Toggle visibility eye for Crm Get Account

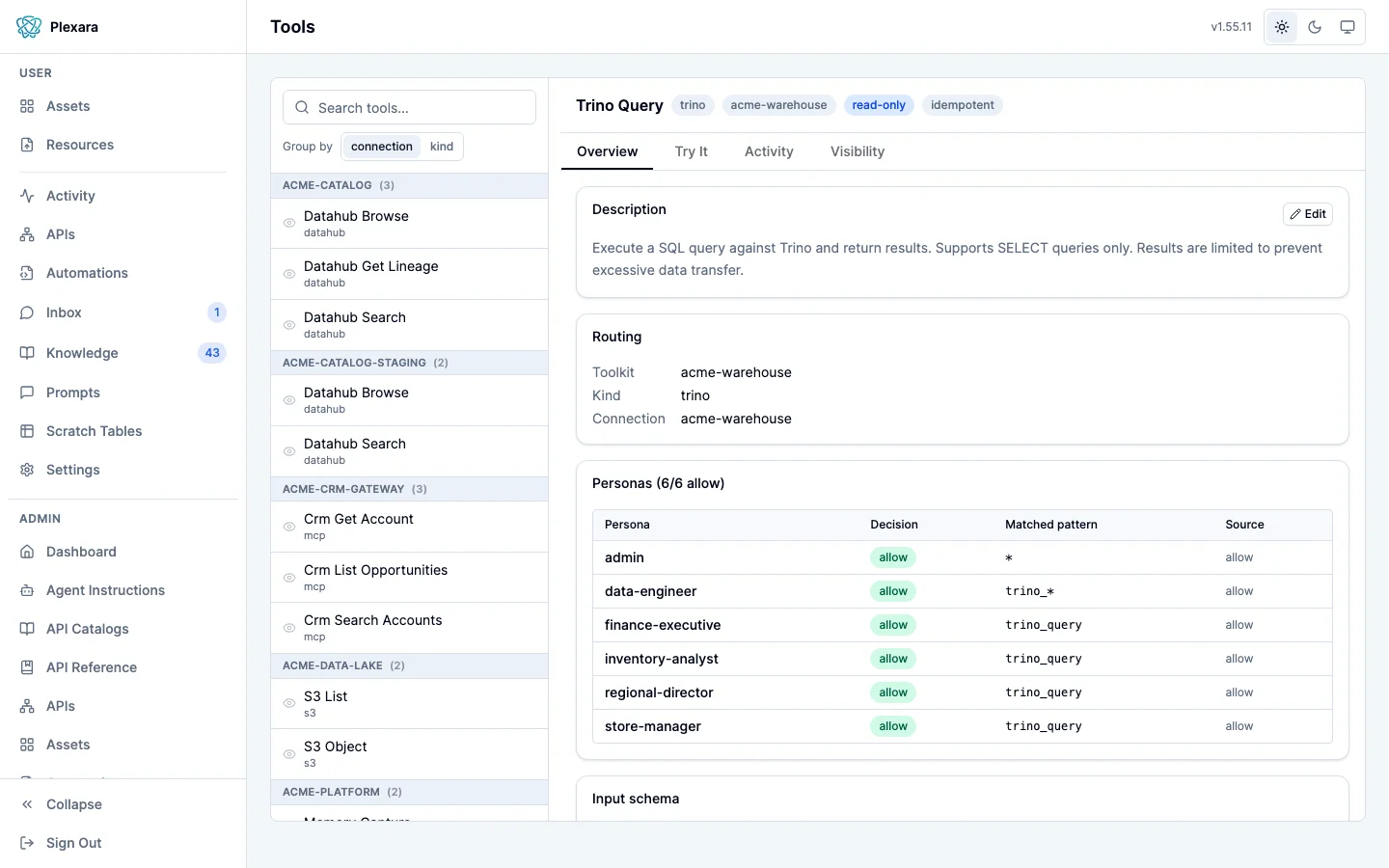(289, 527)
